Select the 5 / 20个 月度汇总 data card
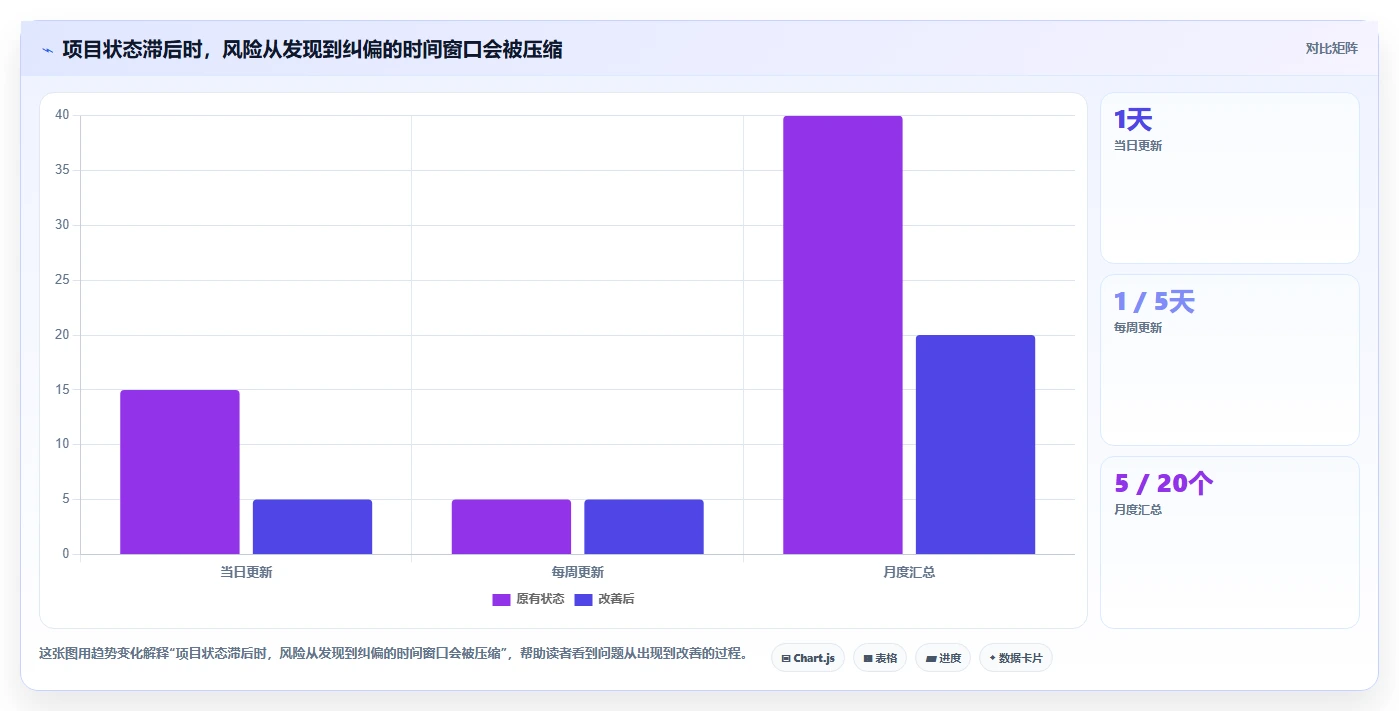The image size is (1399, 711). pos(1229,542)
